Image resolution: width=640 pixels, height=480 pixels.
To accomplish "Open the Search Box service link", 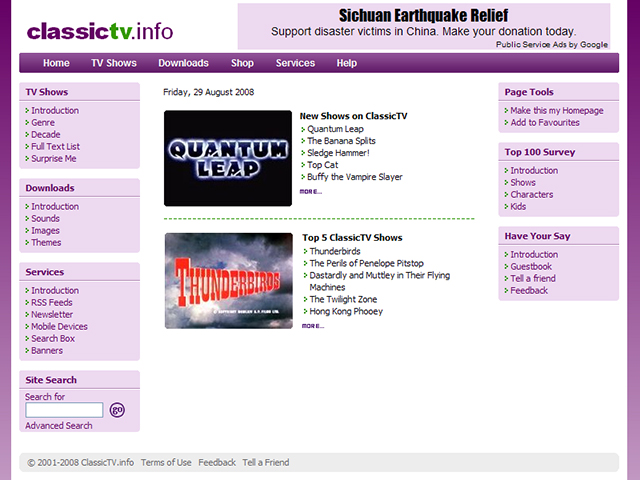I will pyautogui.click(x=53, y=339).
